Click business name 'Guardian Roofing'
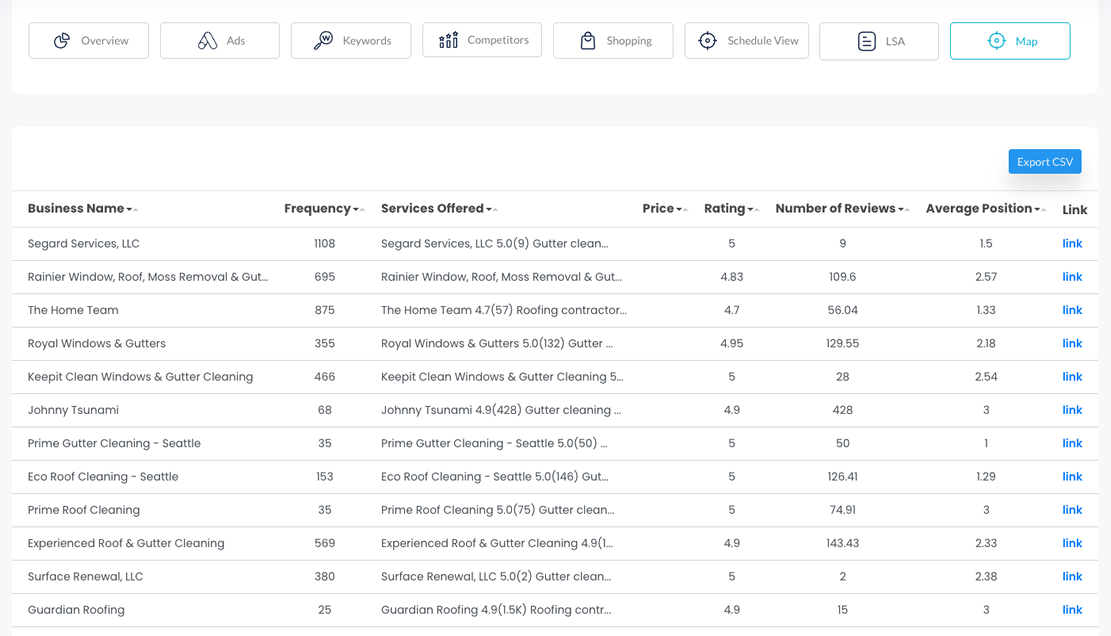1111x636 pixels. tap(76, 610)
